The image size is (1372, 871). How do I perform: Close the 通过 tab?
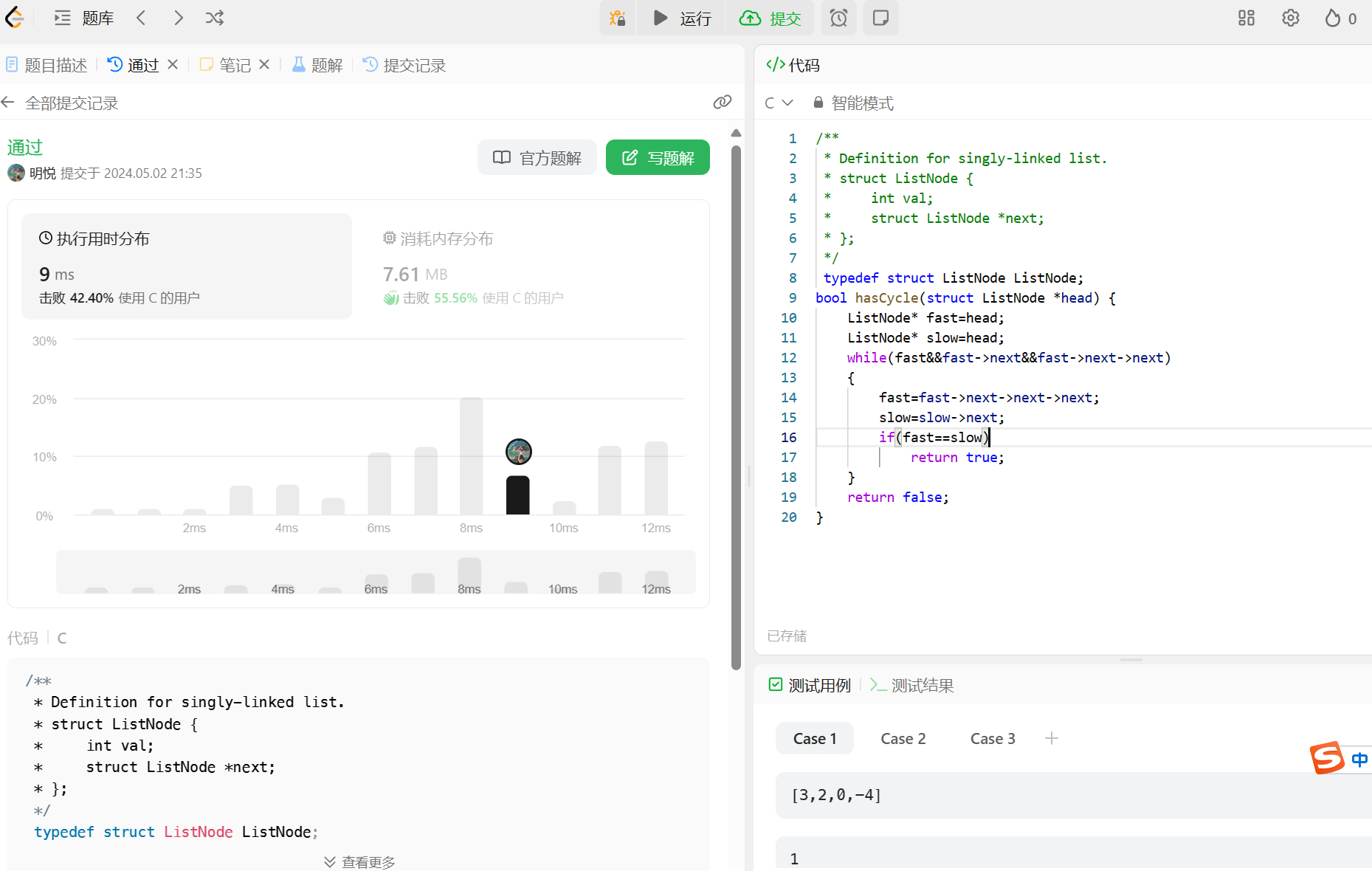(x=173, y=64)
